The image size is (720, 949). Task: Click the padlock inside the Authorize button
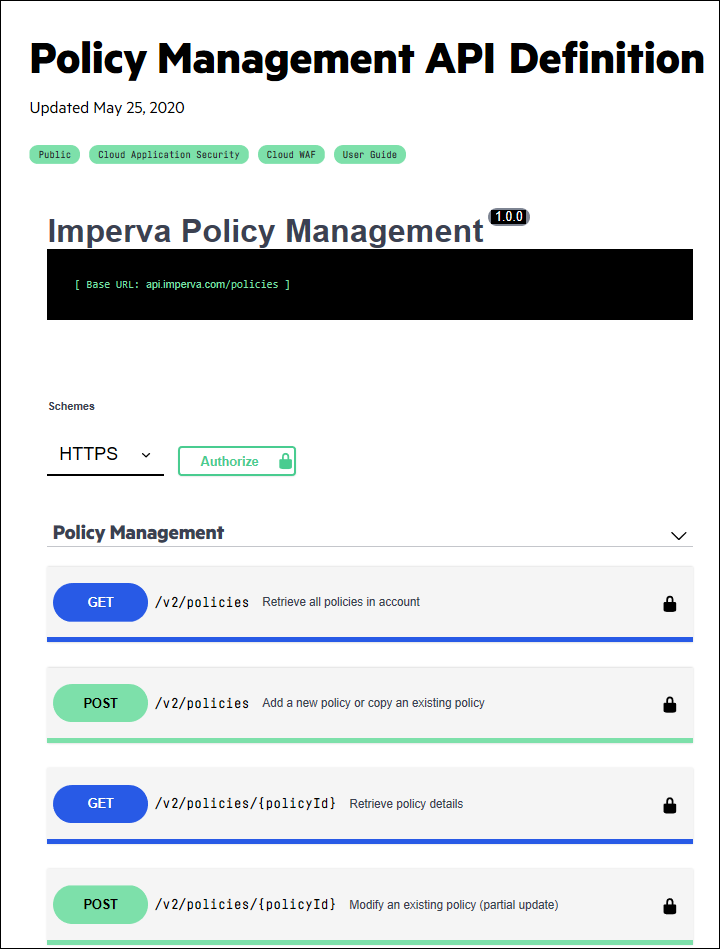tap(285, 461)
